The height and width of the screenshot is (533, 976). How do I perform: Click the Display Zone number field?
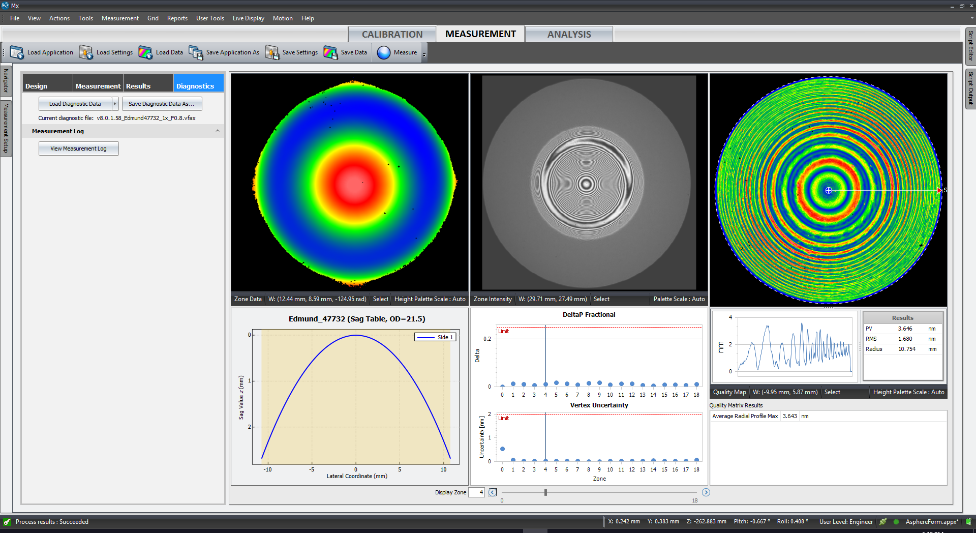pos(474,492)
